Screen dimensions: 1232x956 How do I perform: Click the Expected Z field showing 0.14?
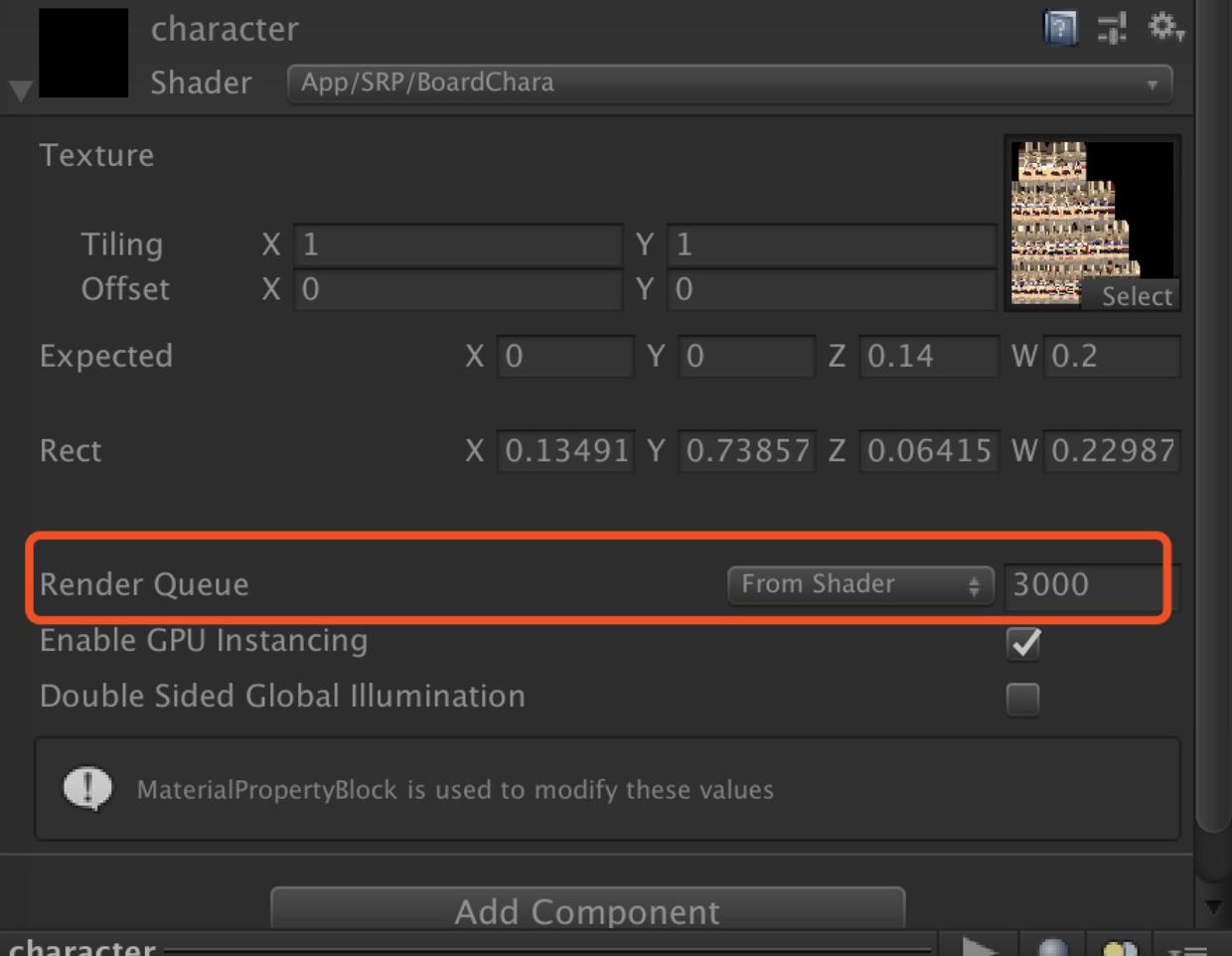point(928,357)
